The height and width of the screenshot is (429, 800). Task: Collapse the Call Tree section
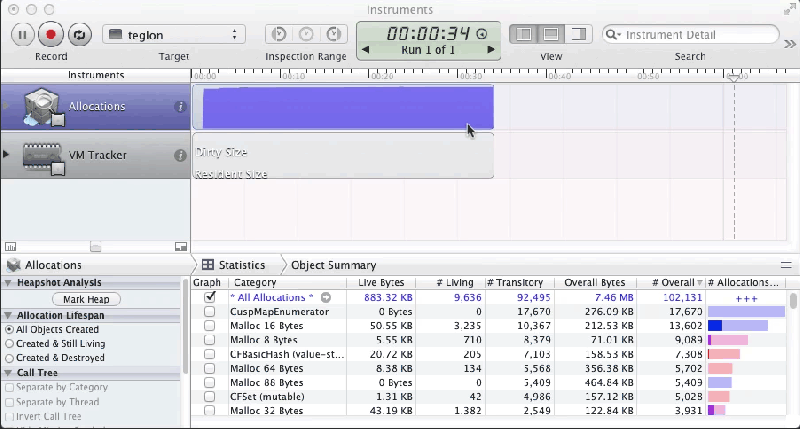(8, 372)
